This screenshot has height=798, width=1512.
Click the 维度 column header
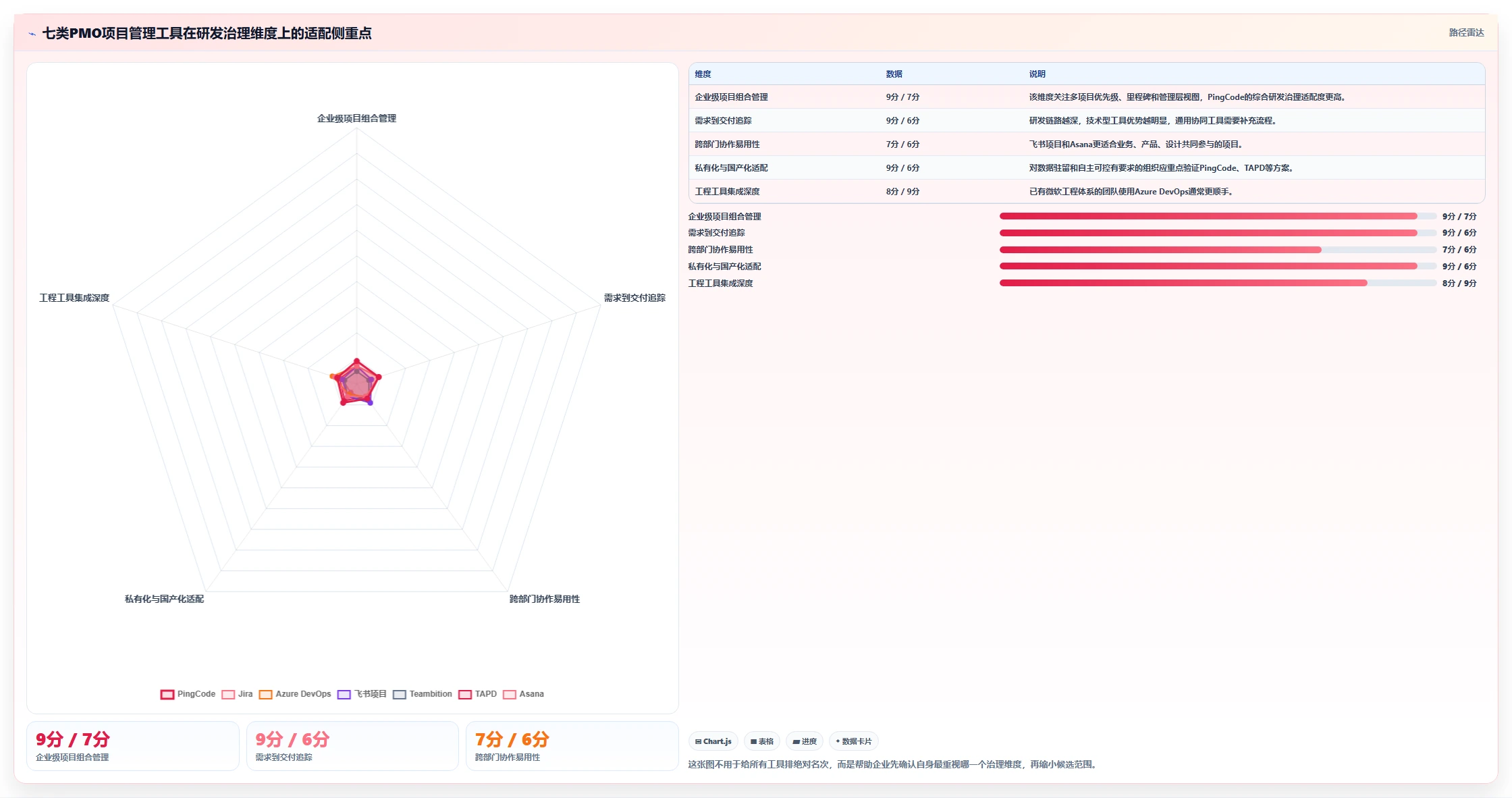[703, 74]
